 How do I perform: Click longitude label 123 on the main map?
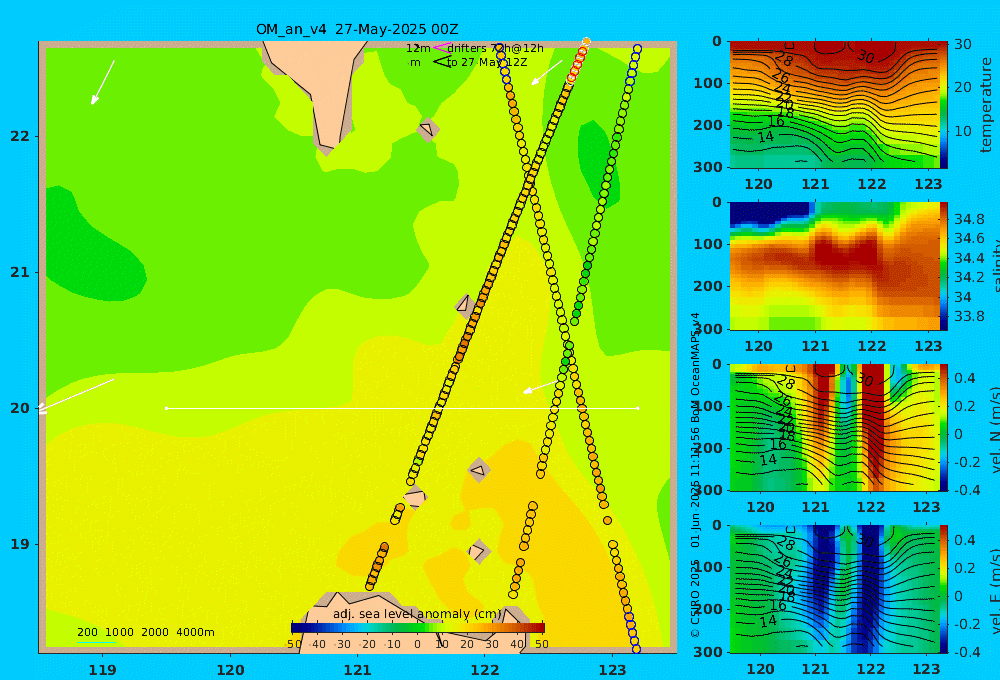[x=613, y=670]
